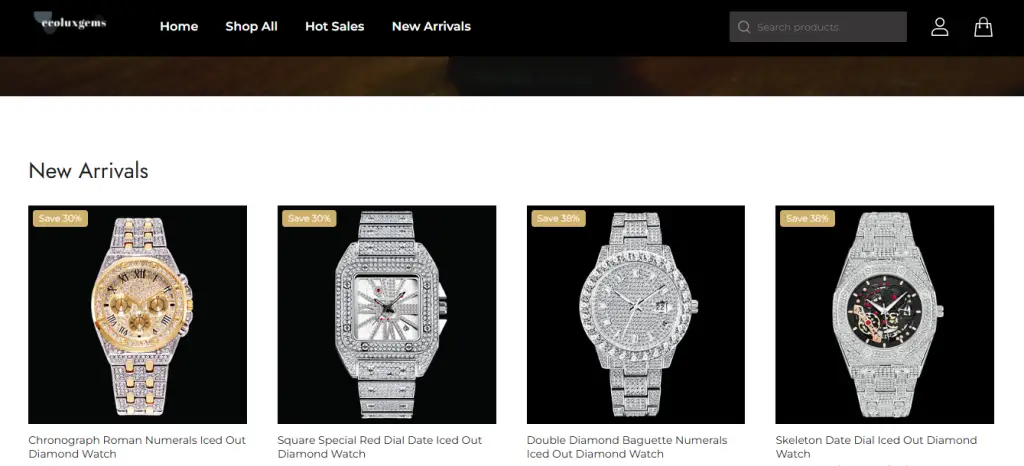Image resolution: width=1024 pixels, height=466 pixels.
Task: Open the Square Special Red Dial watch image
Action: point(387,315)
